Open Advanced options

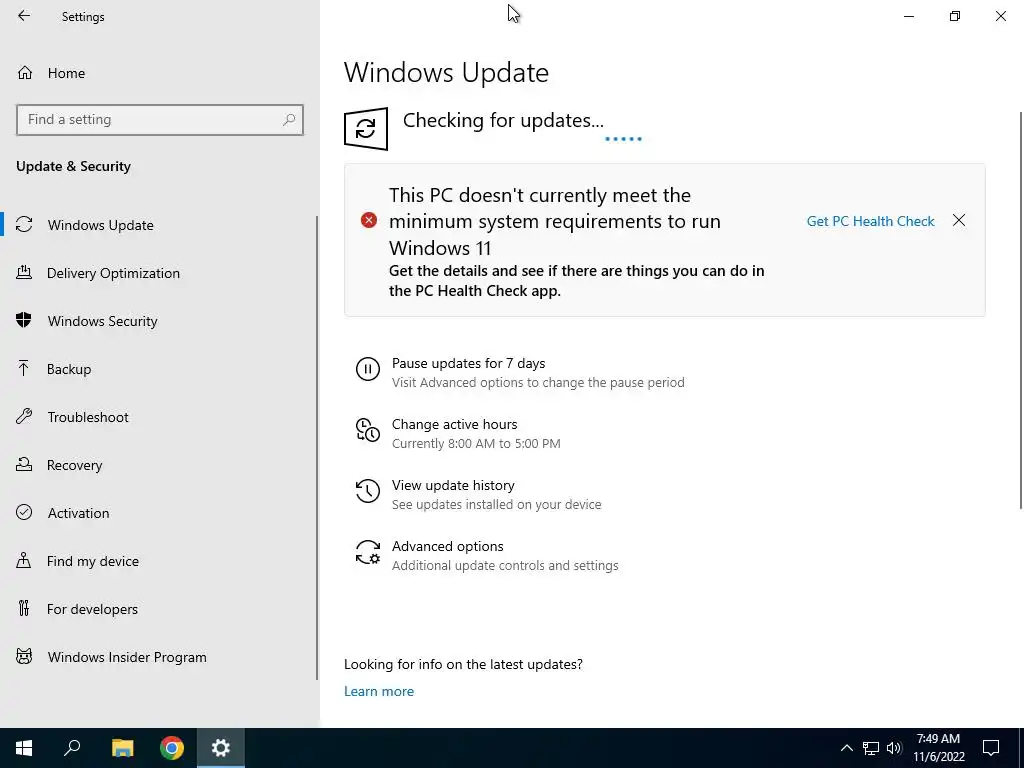[x=447, y=546]
